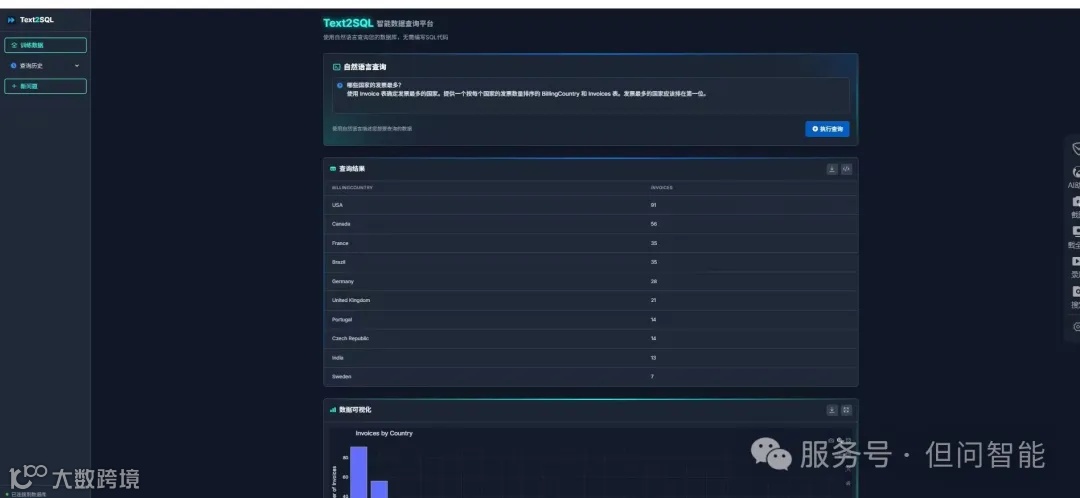Click invoice count 28 in Germany row
The height and width of the screenshot is (498, 1080).
pos(653,281)
